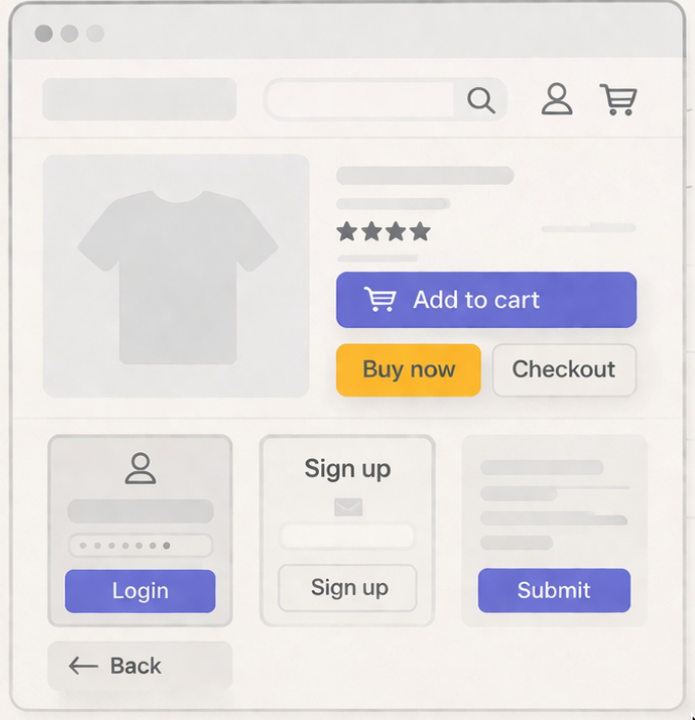695x720 pixels.
Task: Click the search magnifier icon
Action: point(481,100)
